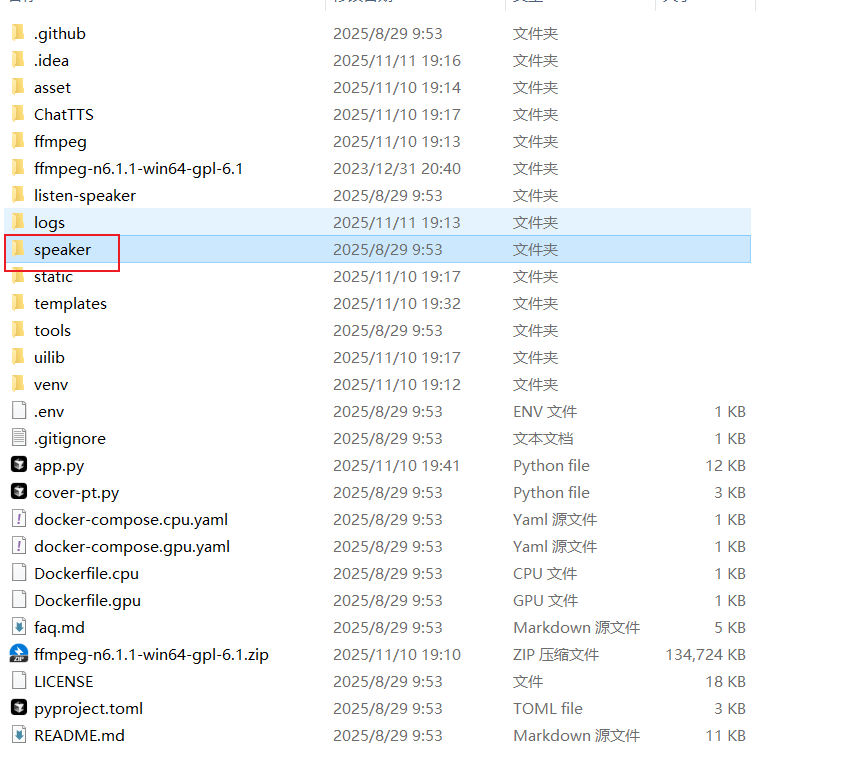Image resolution: width=854 pixels, height=766 pixels.
Task: Click the 2025/11/11 19:13 date of logs
Action: (x=396, y=222)
